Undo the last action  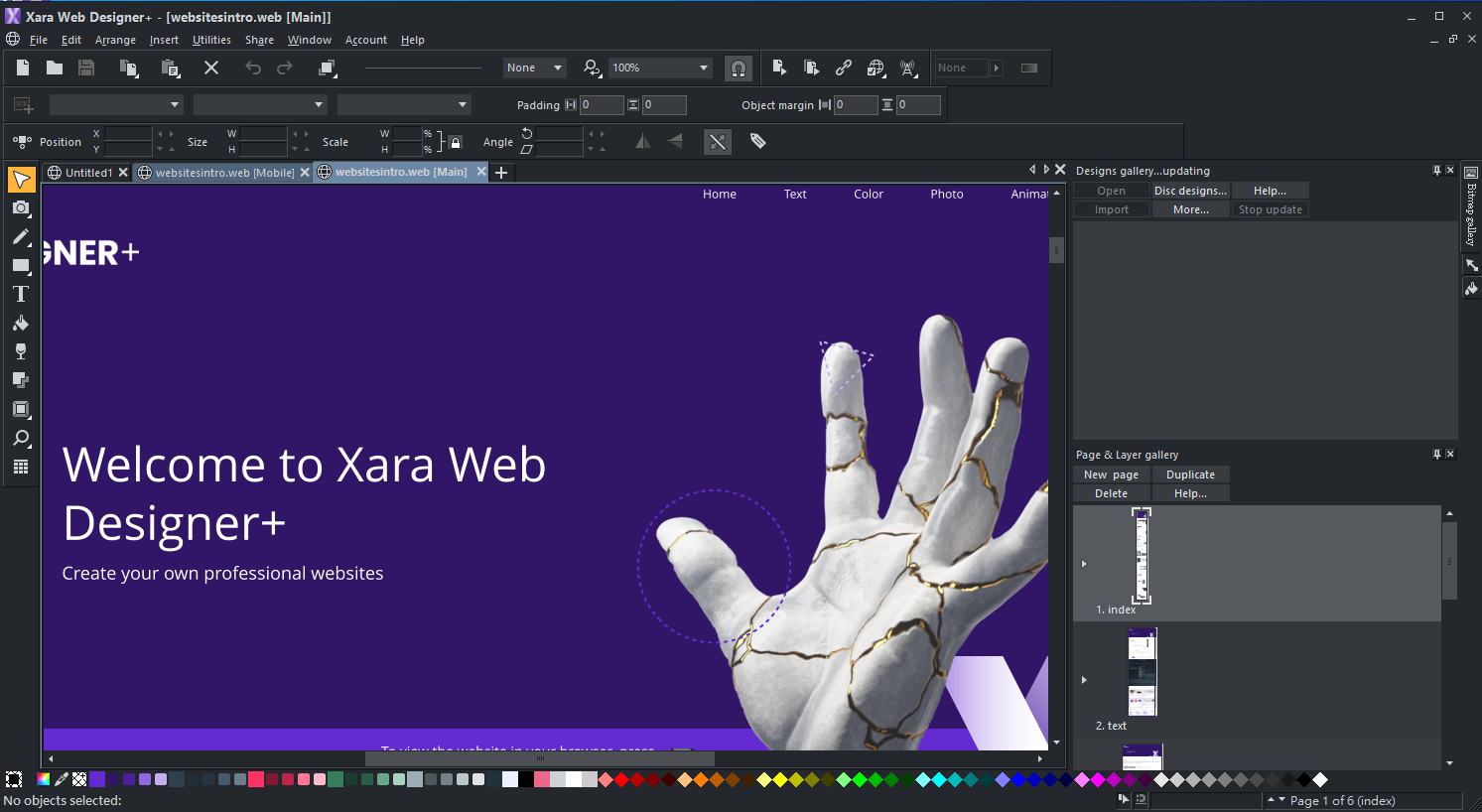[253, 68]
